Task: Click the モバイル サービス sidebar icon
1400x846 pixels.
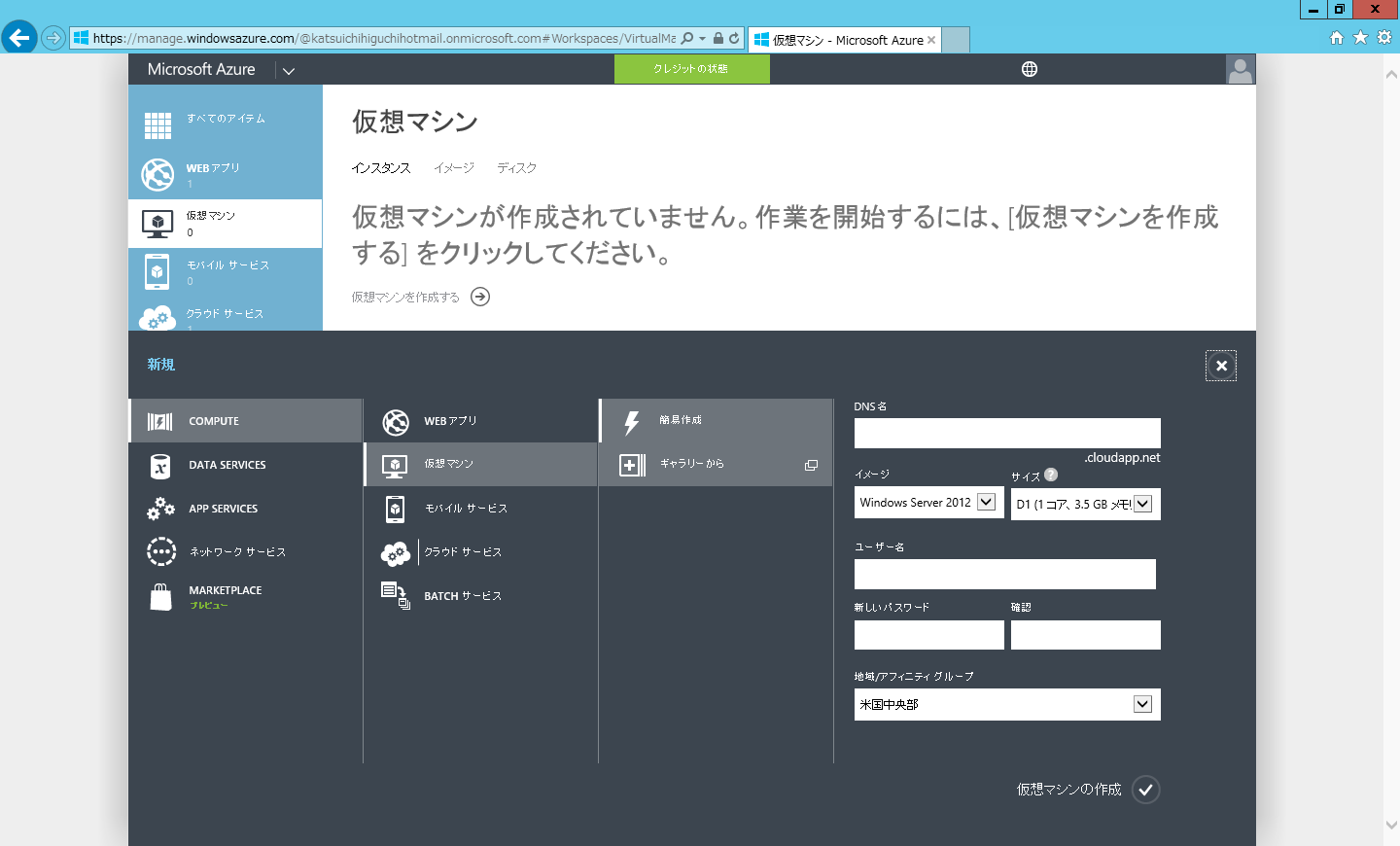Action: point(157,272)
